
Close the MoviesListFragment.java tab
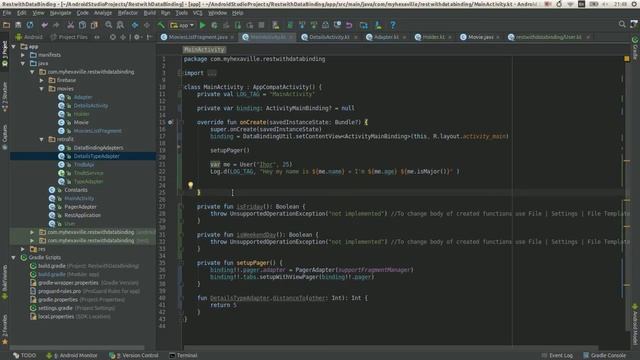tap(232, 37)
